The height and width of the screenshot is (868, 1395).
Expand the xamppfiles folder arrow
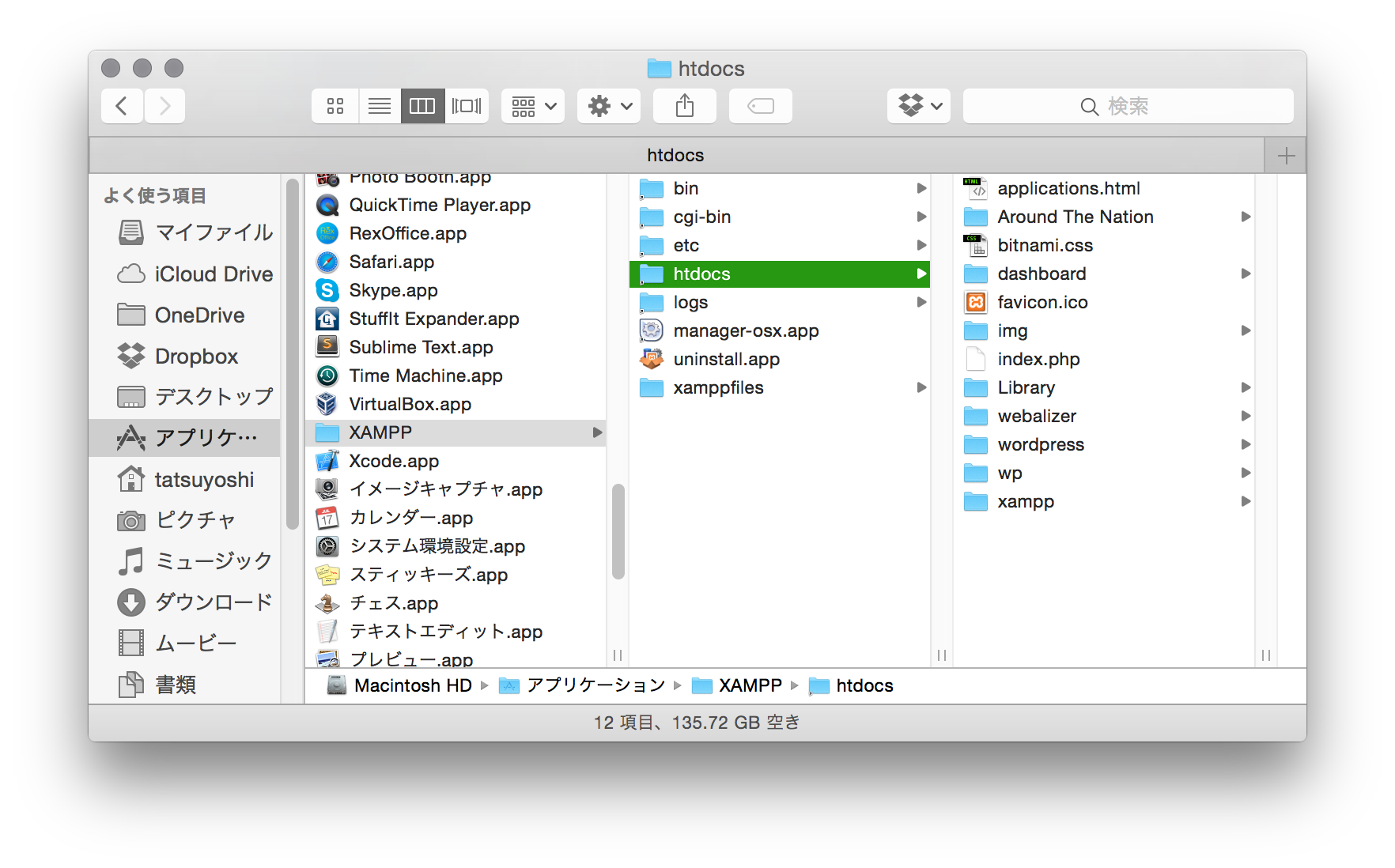tap(921, 387)
